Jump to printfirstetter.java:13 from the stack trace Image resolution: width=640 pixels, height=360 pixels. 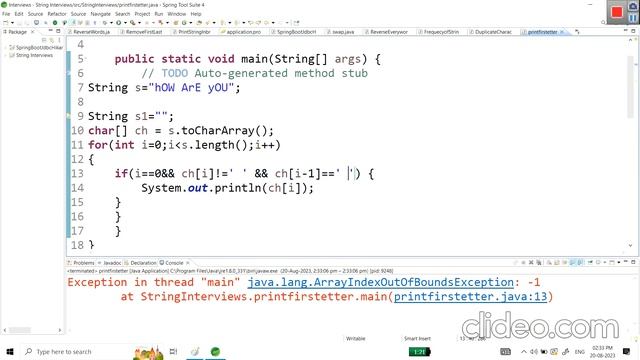(470, 296)
